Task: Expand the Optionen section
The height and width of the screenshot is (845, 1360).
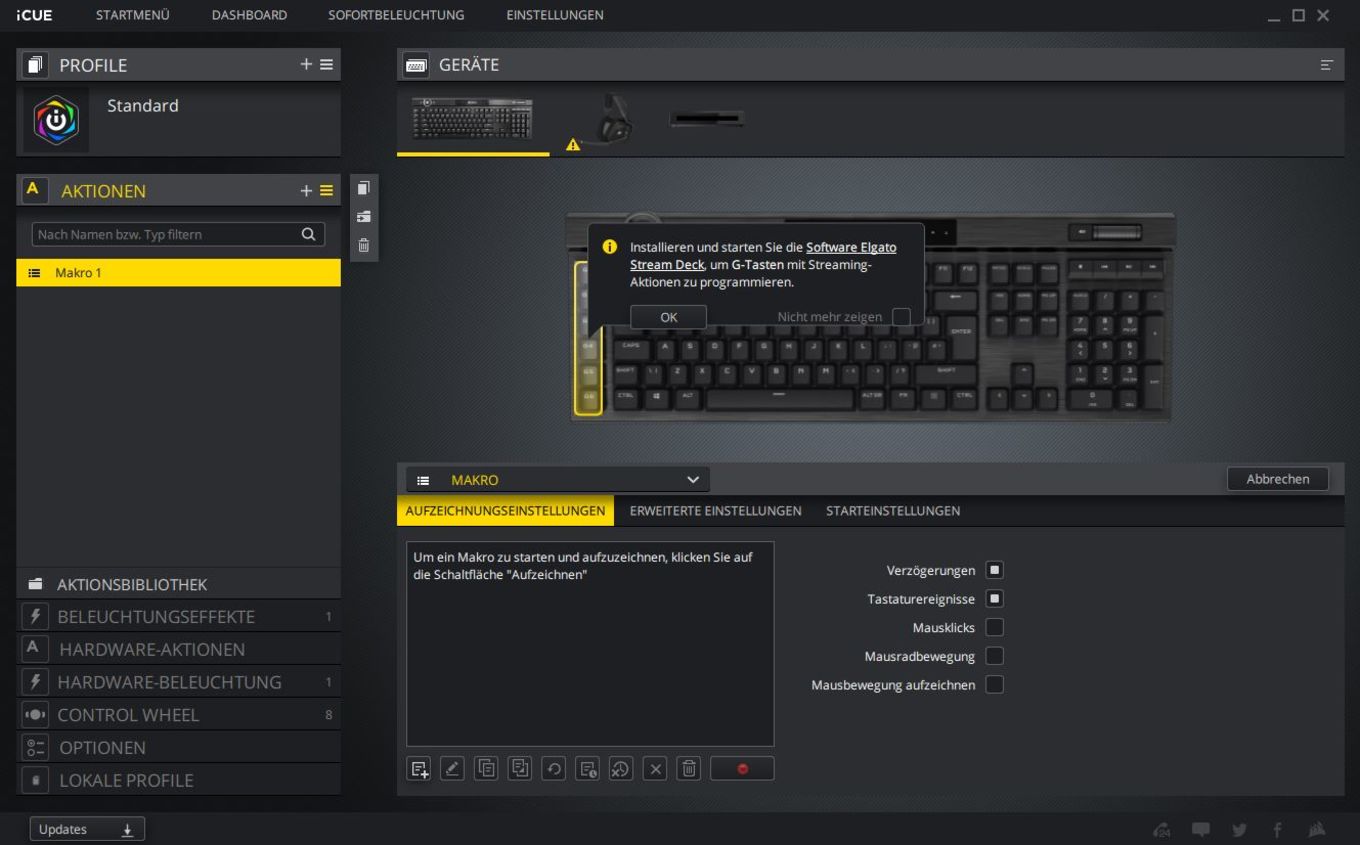Action: [x=178, y=747]
